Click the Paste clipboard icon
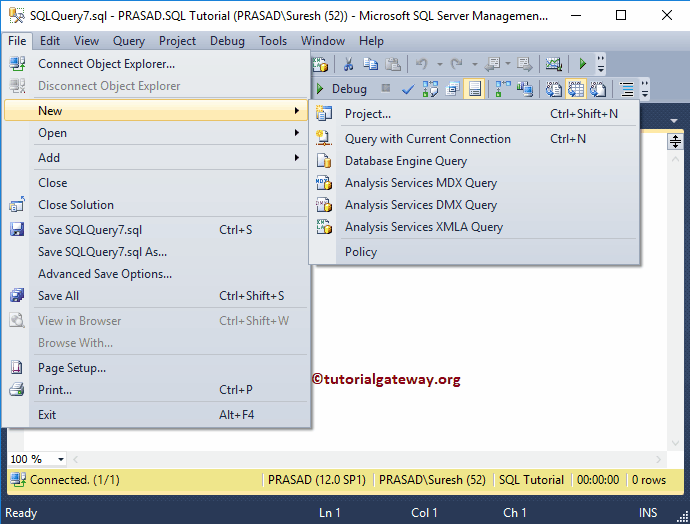The width and height of the screenshot is (690, 524). click(393, 64)
